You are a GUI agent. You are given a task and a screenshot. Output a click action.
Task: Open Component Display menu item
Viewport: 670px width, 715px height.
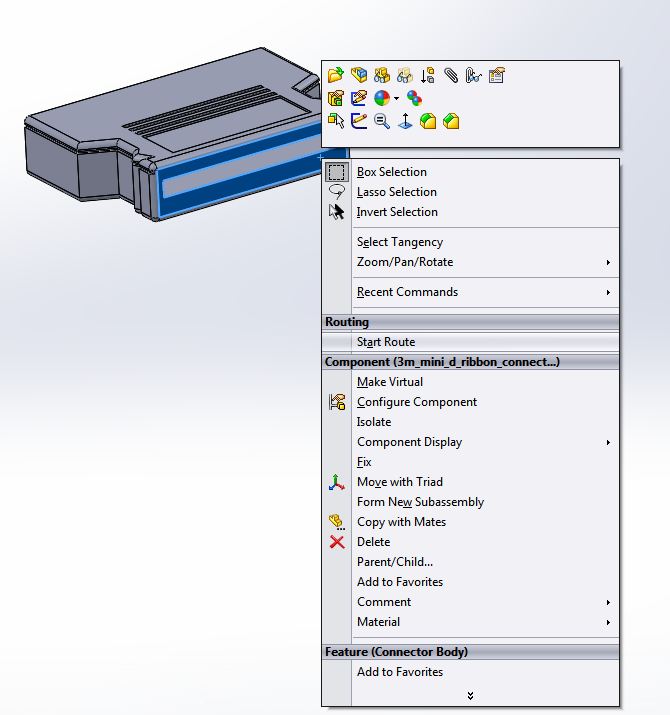tap(470, 442)
